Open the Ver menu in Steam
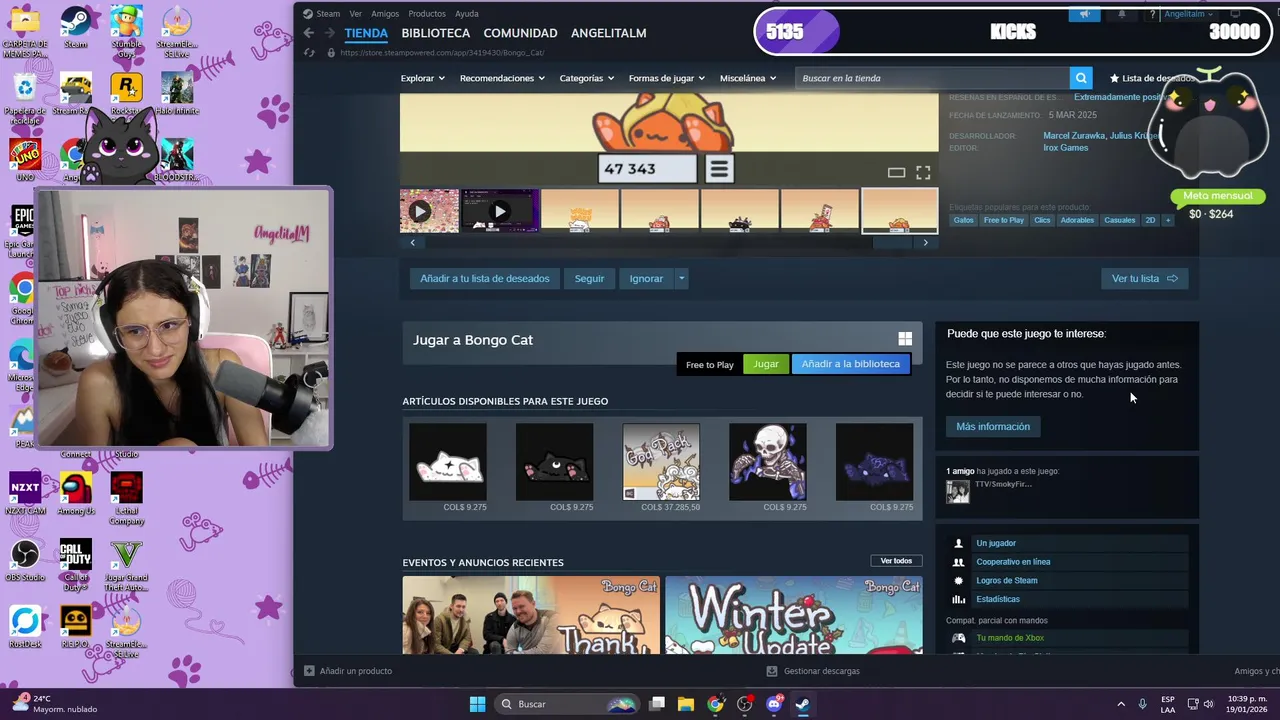This screenshot has height=720, width=1280. [355, 14]
